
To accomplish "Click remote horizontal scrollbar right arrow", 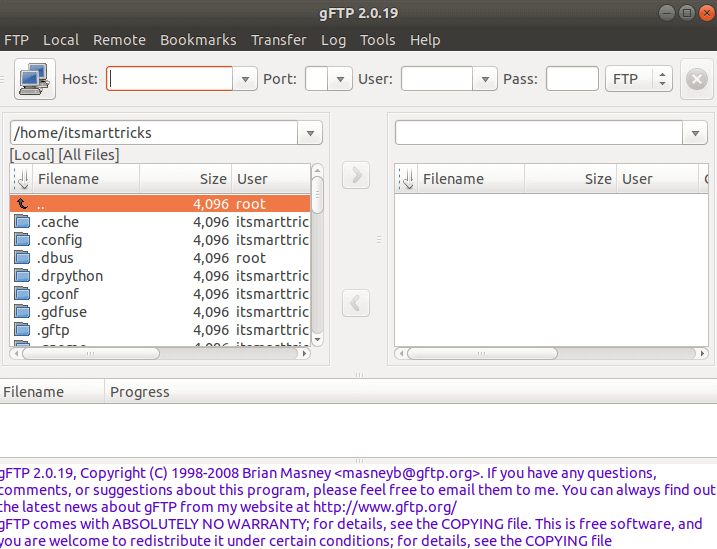I will pyautogui.click(x=702, y=353).
